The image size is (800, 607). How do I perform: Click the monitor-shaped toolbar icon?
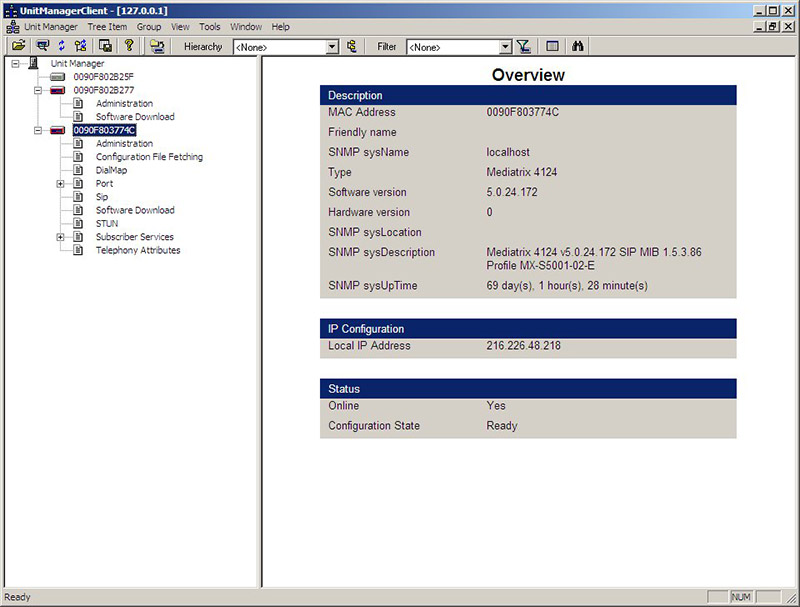42,46
